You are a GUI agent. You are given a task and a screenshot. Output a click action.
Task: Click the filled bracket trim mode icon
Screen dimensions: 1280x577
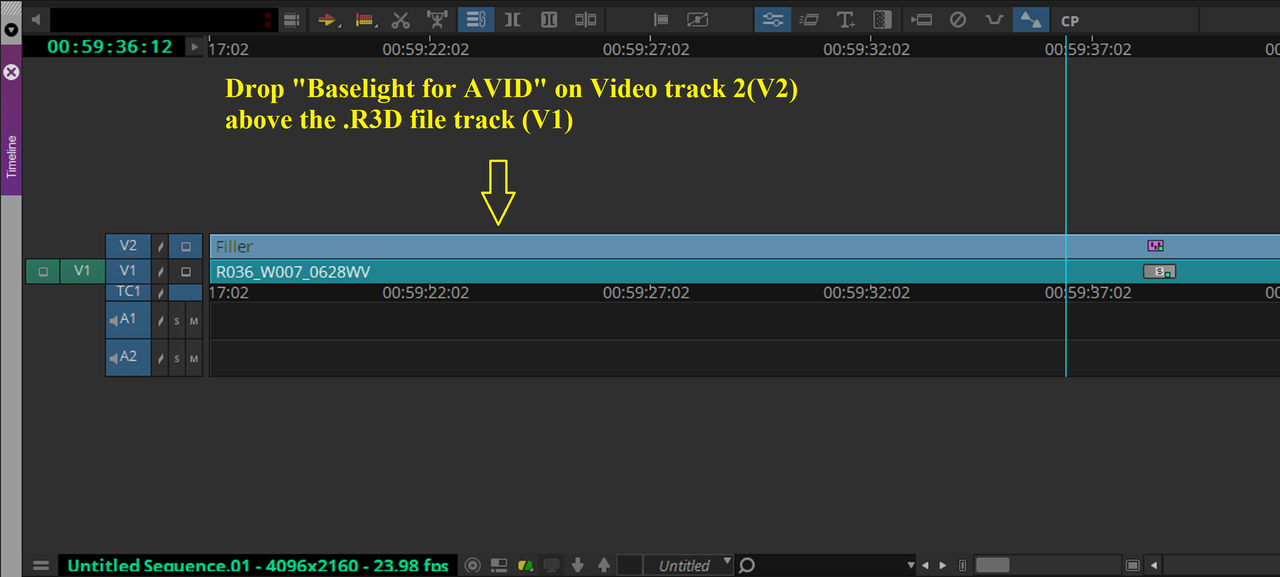548,19
